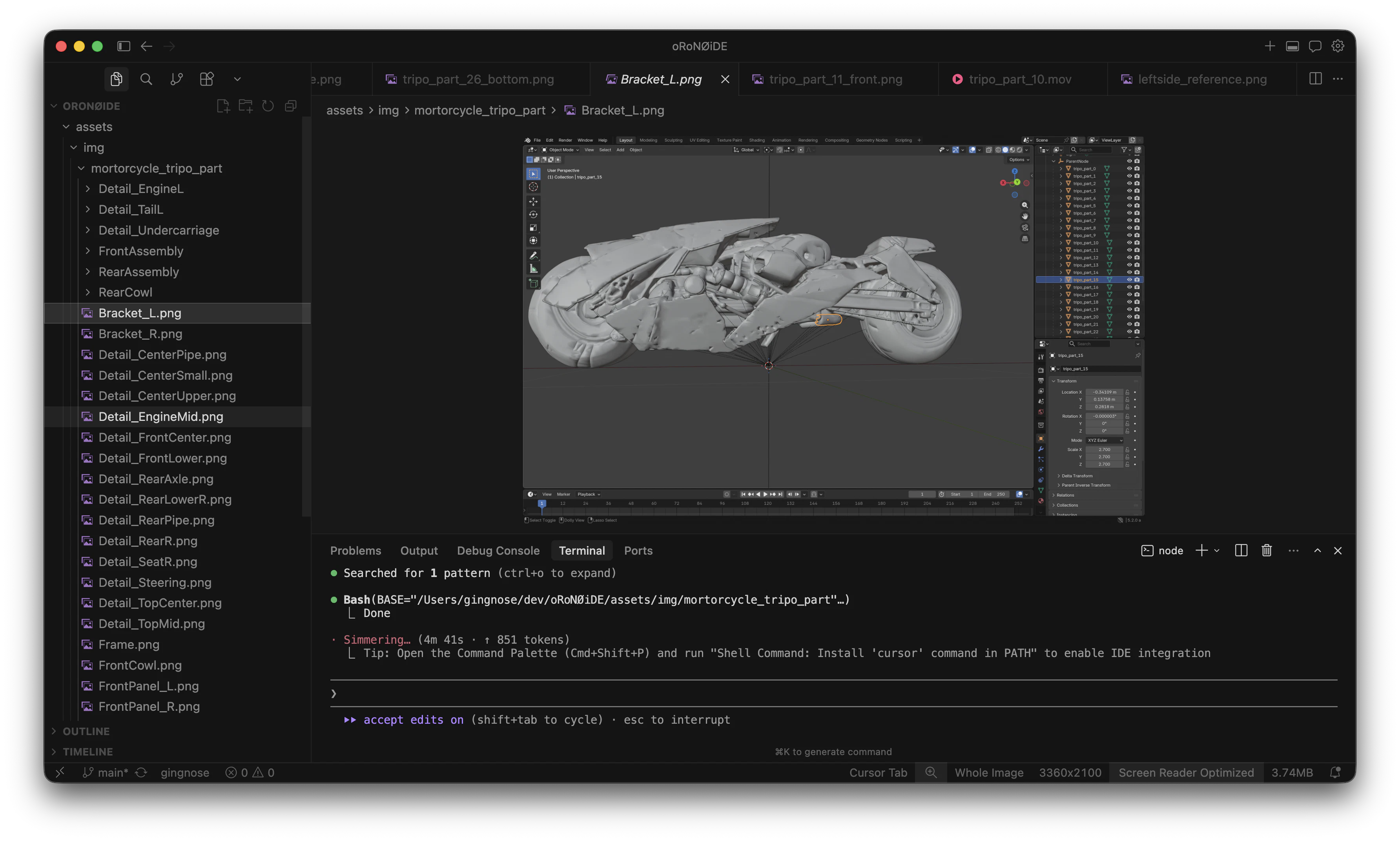Split the terminal pane
1400x841 pixels.
click(x=1241, y=551)
